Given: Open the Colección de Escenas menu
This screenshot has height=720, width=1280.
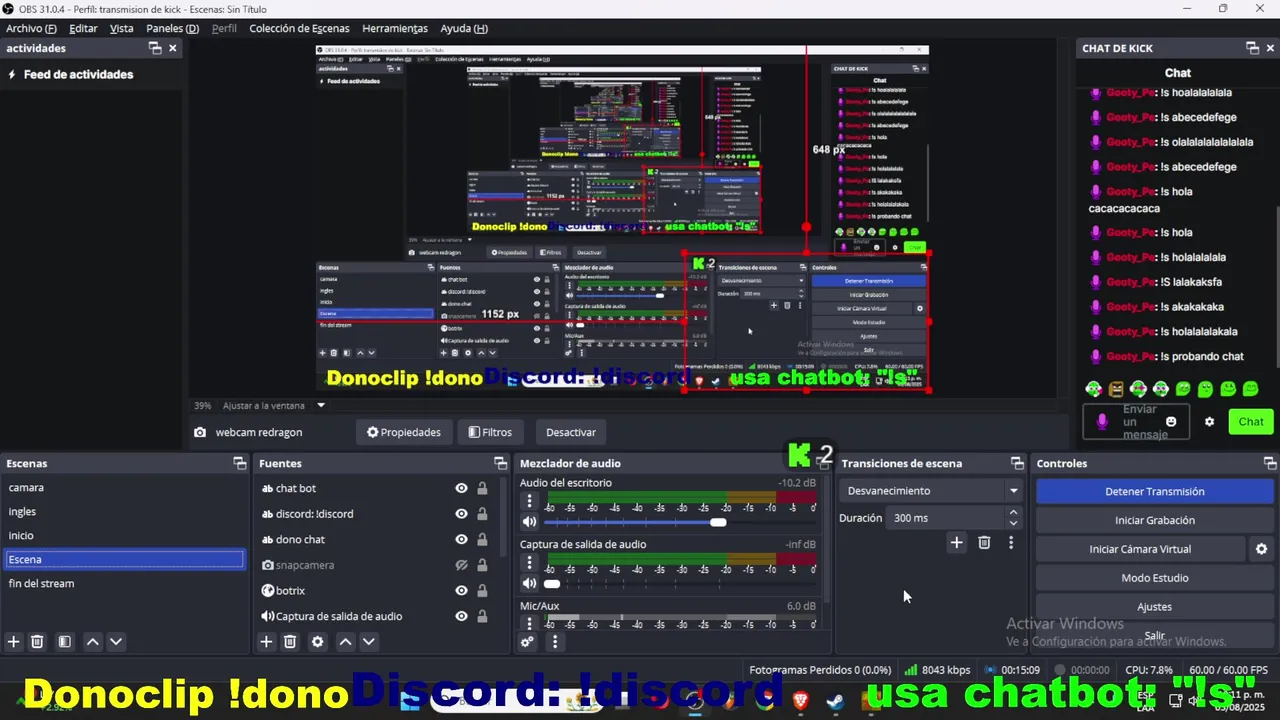Looking at the screenshot, I should click(299, 28).
